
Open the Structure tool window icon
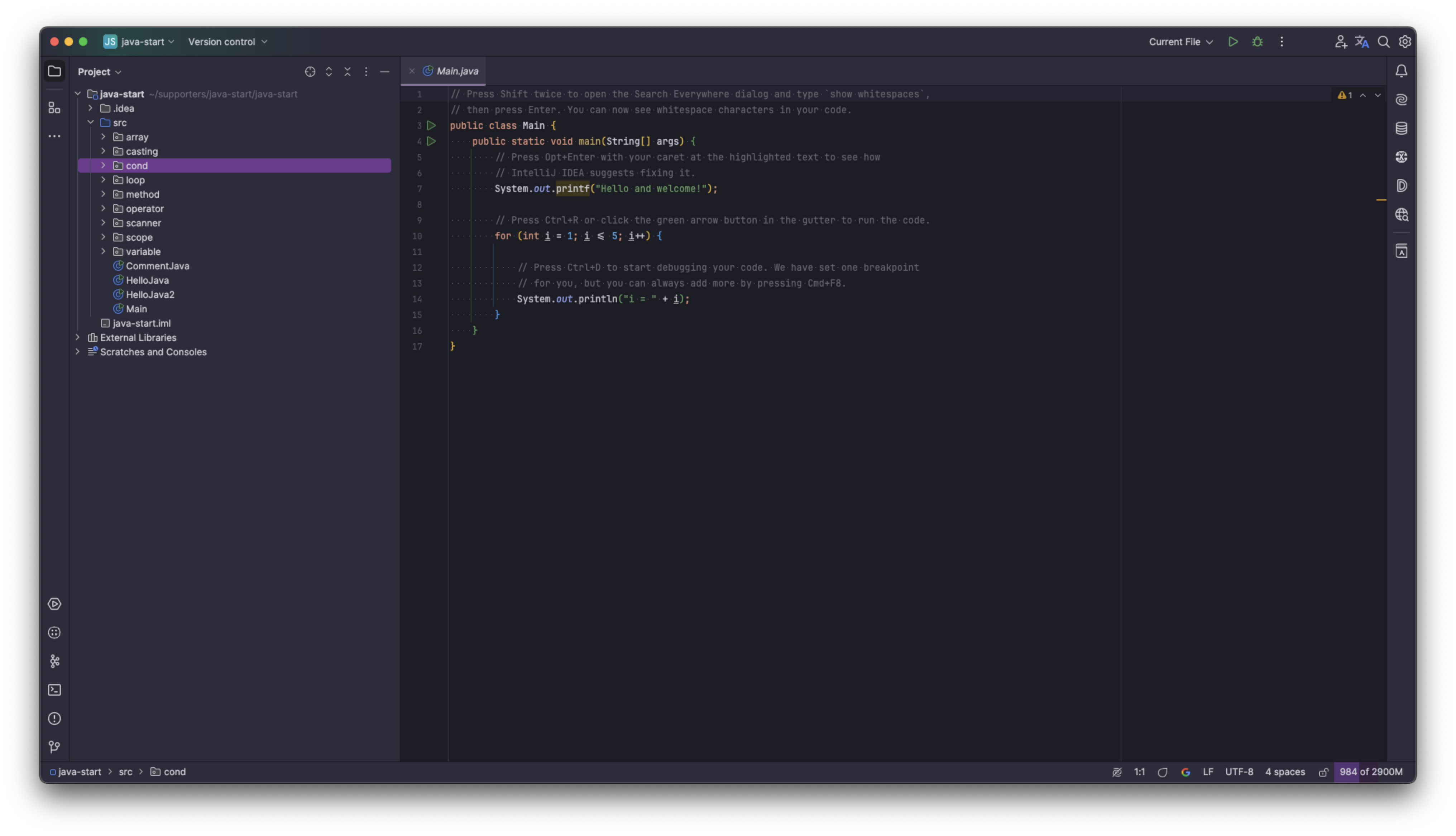(x=54, y=107)
